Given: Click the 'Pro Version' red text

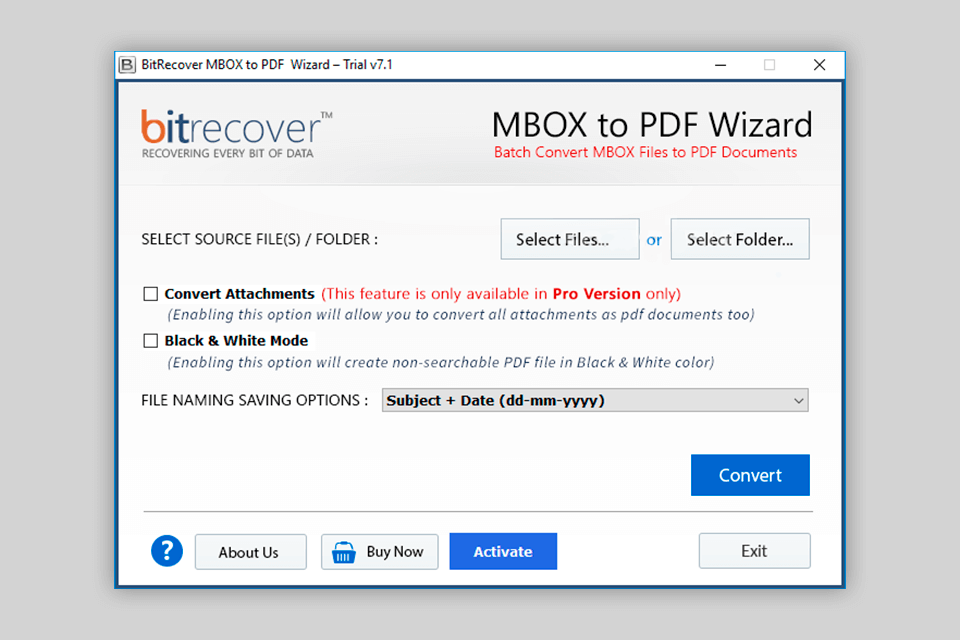Looking at the screenshot, I should [596, 294].
